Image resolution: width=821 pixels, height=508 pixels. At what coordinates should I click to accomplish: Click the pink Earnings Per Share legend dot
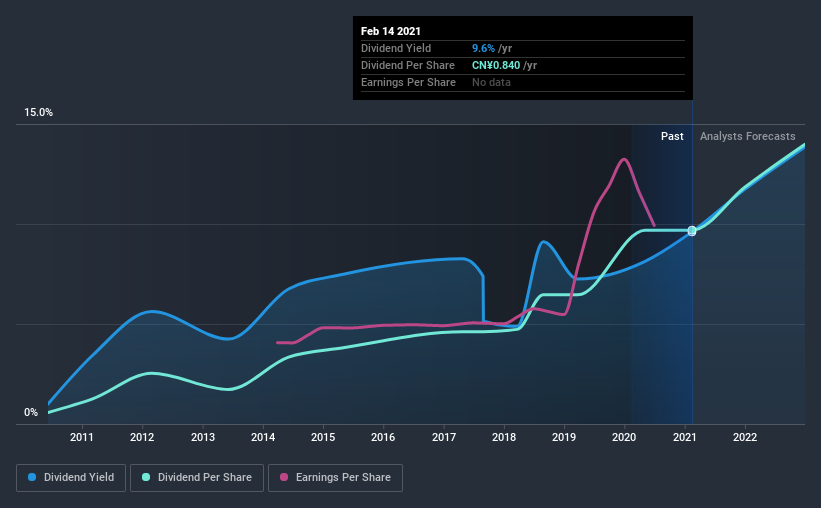coord(284,477)
